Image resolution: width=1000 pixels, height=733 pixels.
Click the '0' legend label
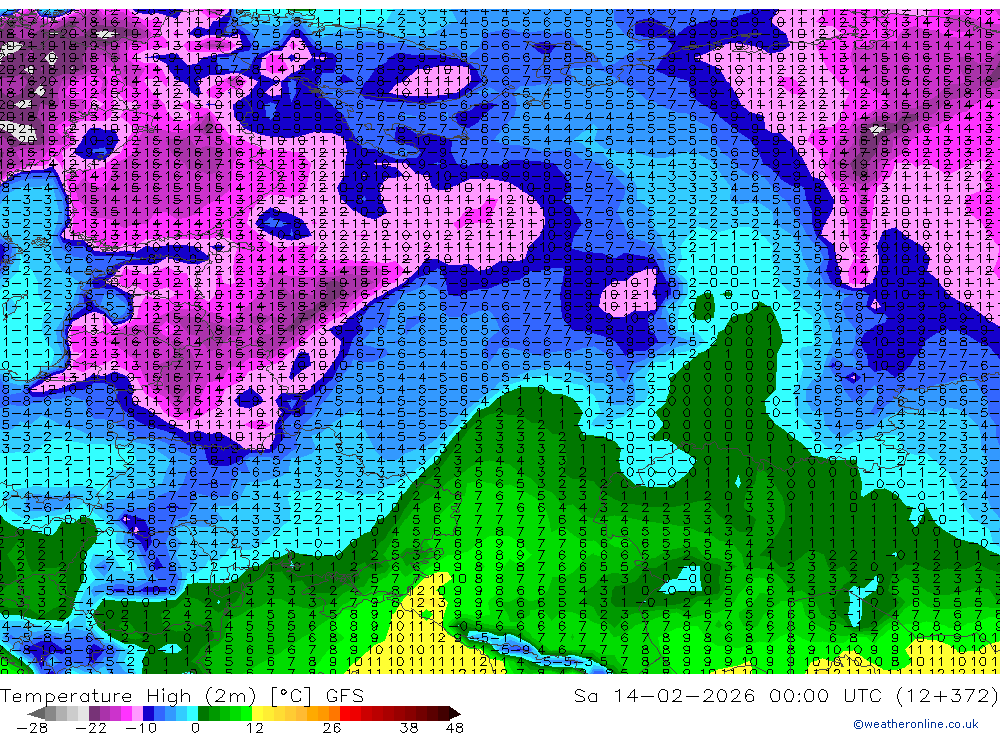pos(195,728)
